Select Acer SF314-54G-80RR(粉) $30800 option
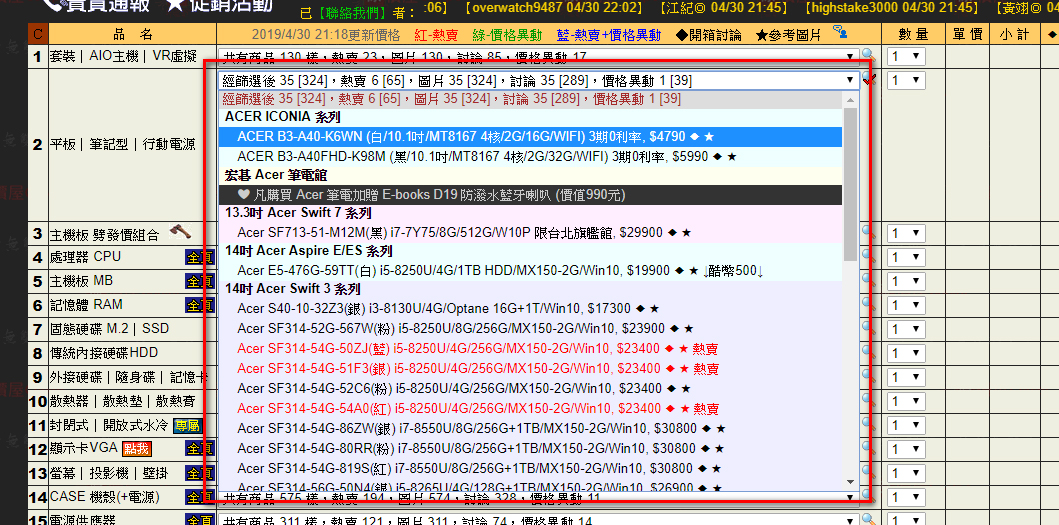This screenshot has height=525, width=1059. pos(530,449)
